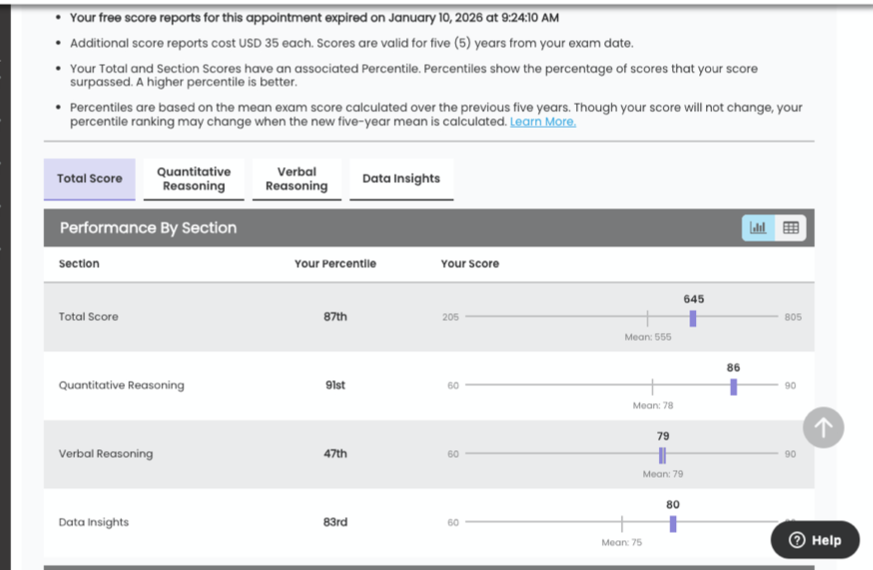Image resolution: width=873 pixels, height=570 pixels.
Task: Click the 47th percentile value
Action: (335, 454)
